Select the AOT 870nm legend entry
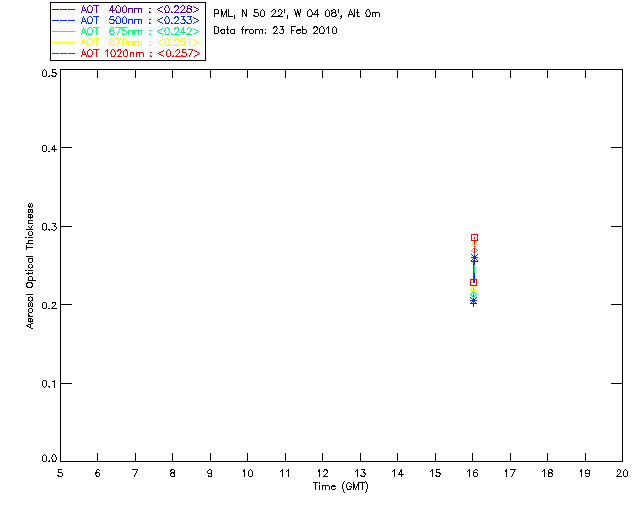The height and width of the screenshot is (512, 640). pos(126,42)
